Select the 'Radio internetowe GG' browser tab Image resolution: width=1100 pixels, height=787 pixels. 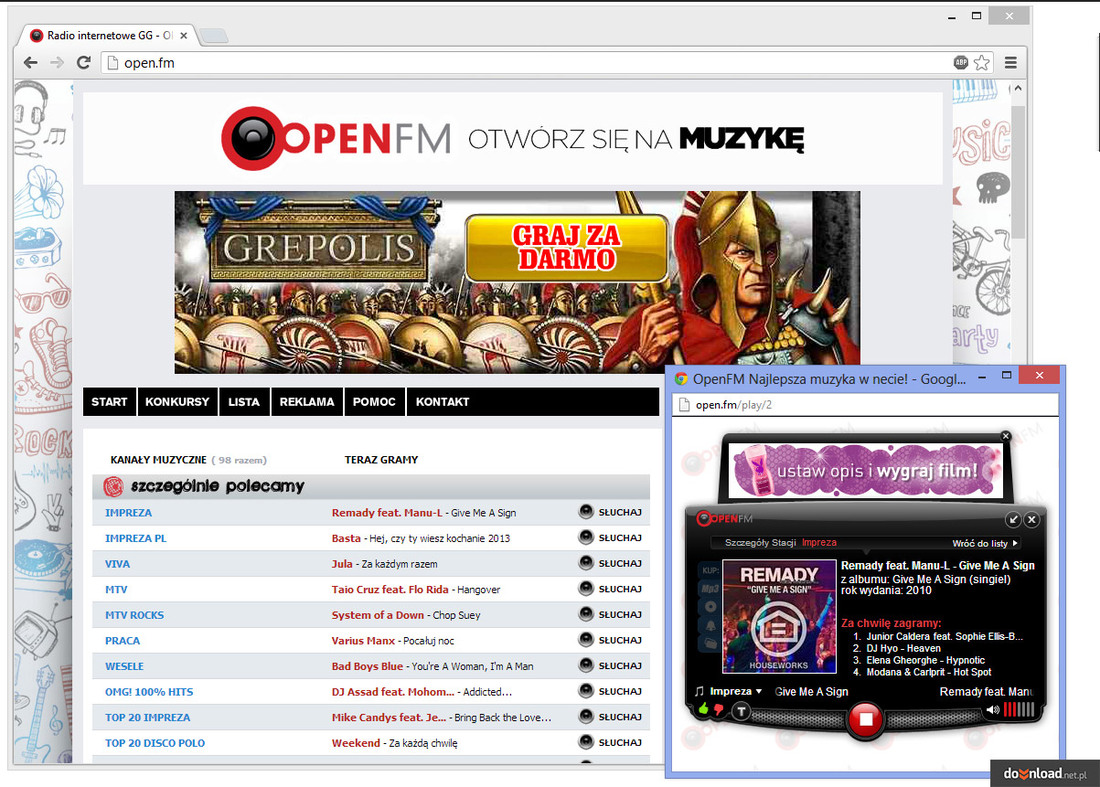tap(109, 35)
